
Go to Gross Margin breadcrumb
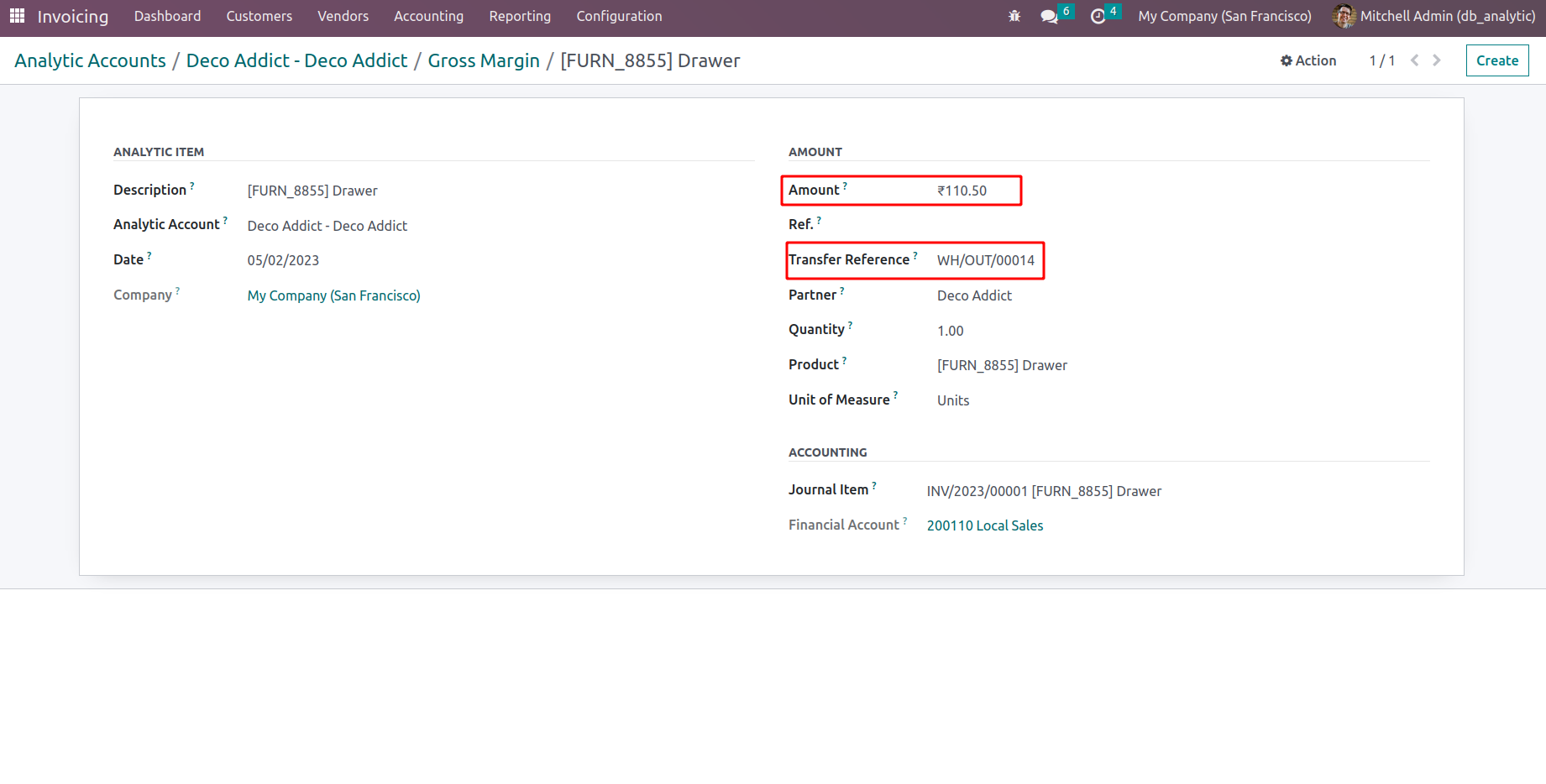pos(484,60)
